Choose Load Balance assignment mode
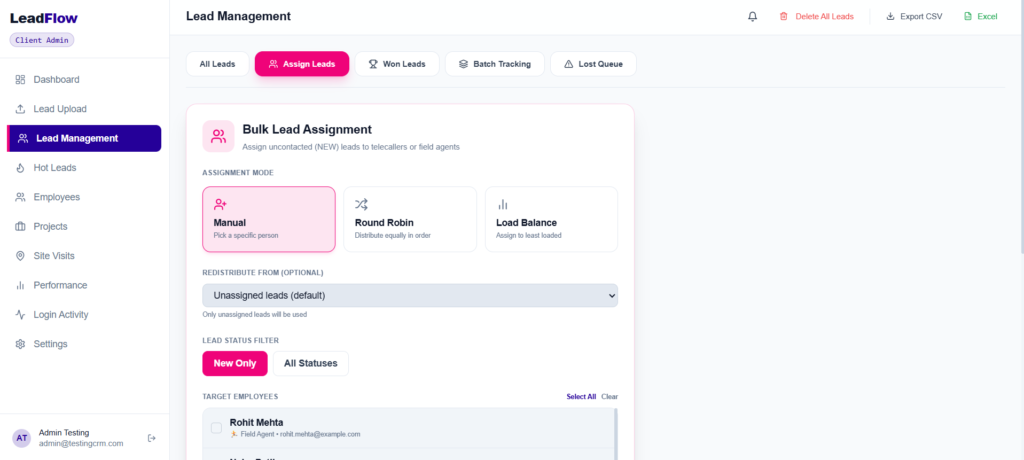Screen dimensions: 1024x460 (551, 220)
